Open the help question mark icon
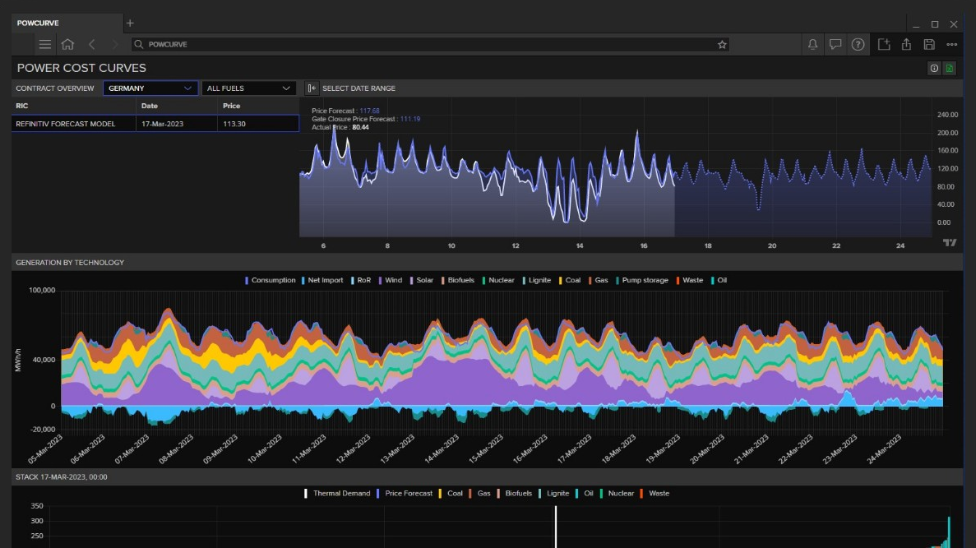The image size is (976, 548). click(x=858, y=44)
